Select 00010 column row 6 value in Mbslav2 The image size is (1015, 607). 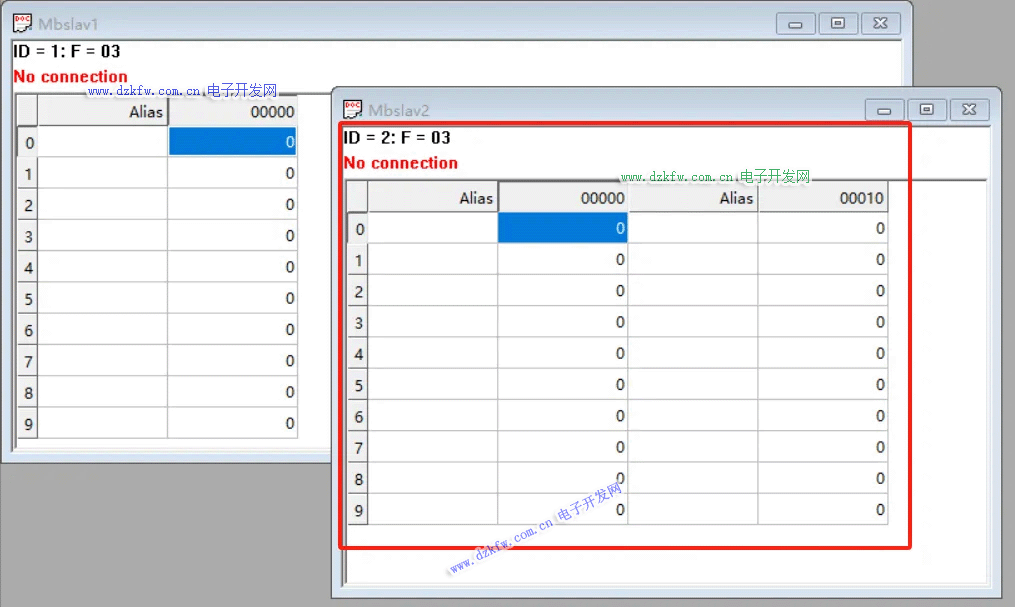(x=823, y=415)
